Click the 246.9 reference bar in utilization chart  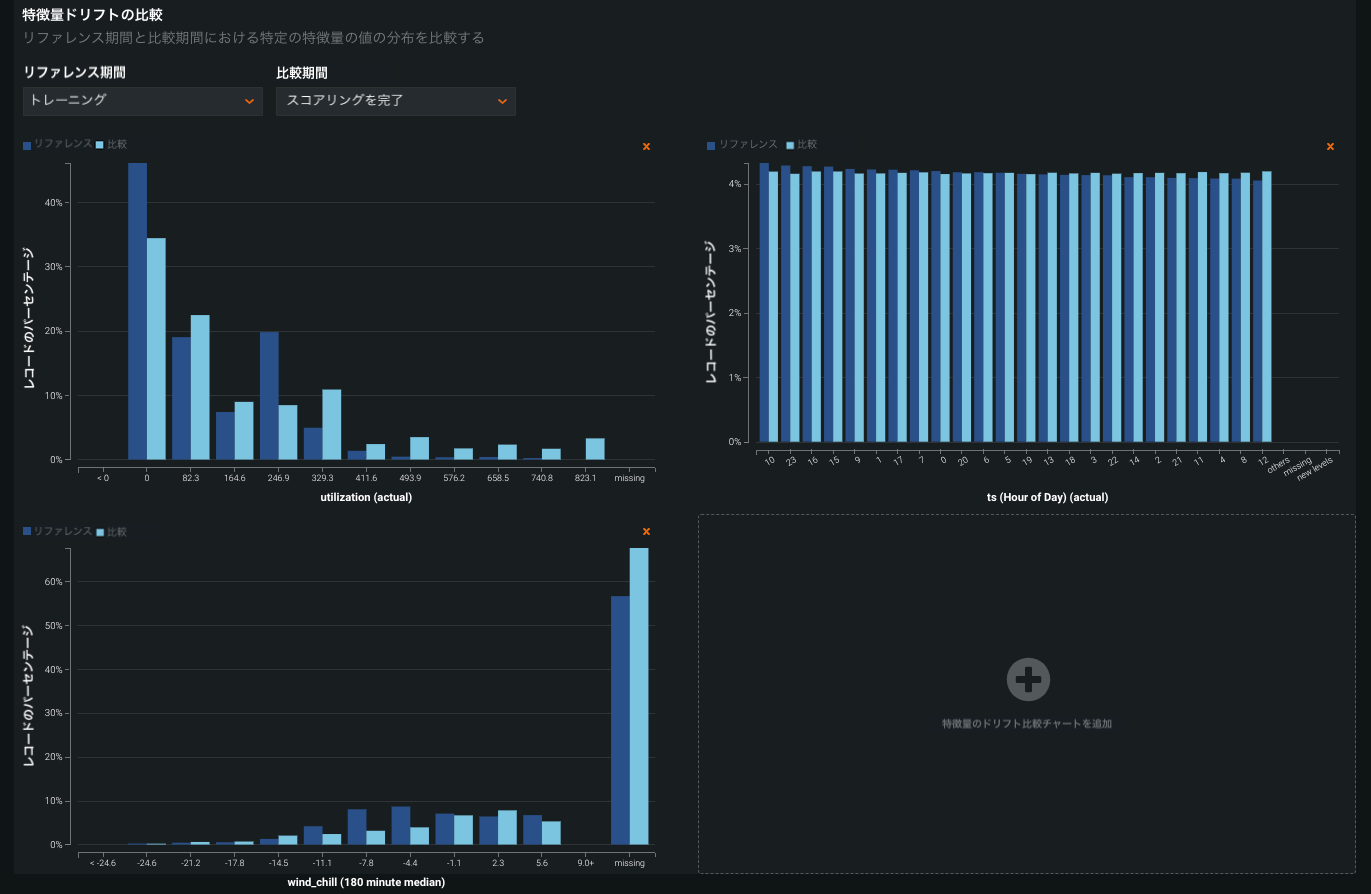(269, 396)
